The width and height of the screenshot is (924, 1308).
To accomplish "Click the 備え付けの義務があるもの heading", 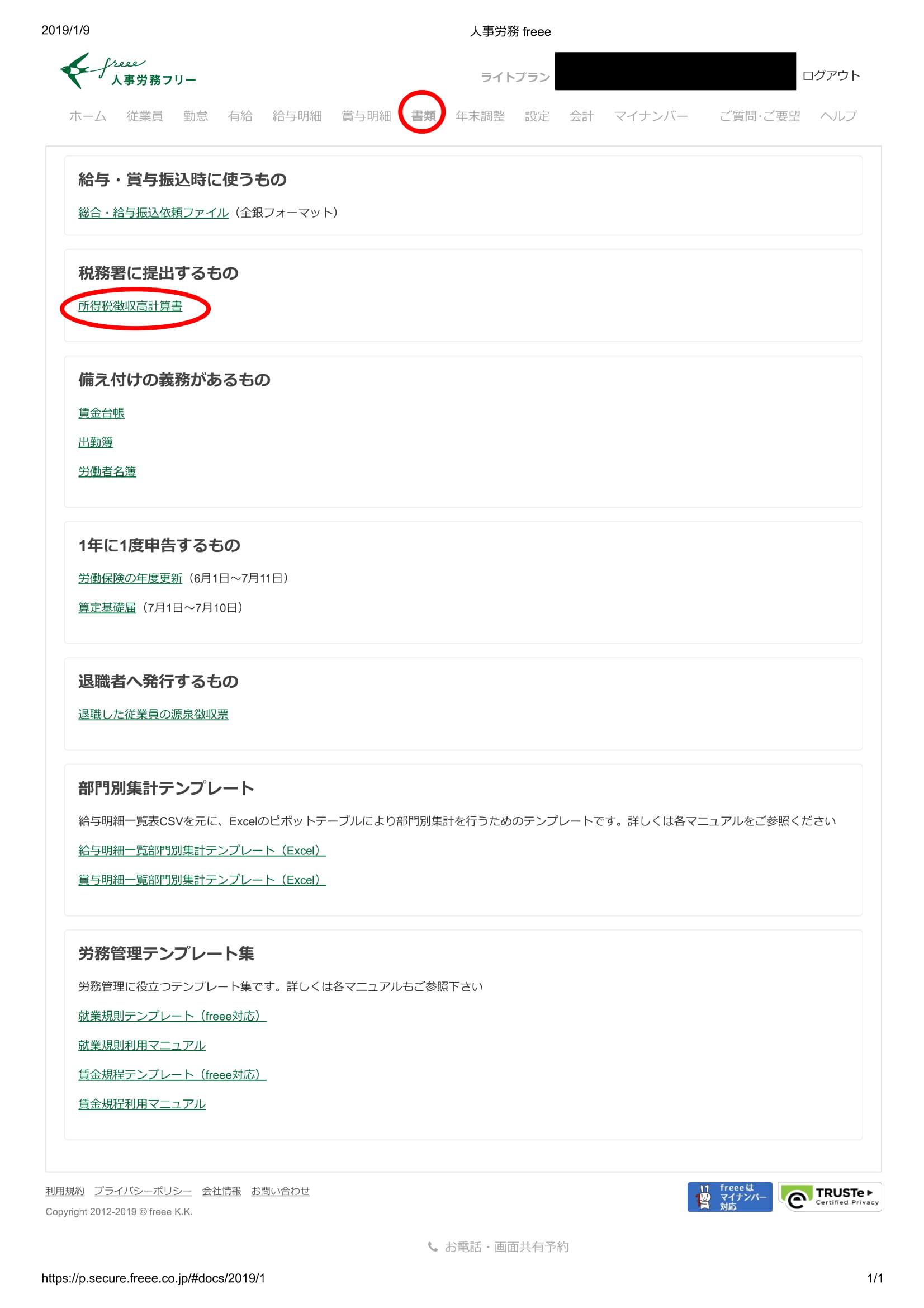I will click(174, 380).
